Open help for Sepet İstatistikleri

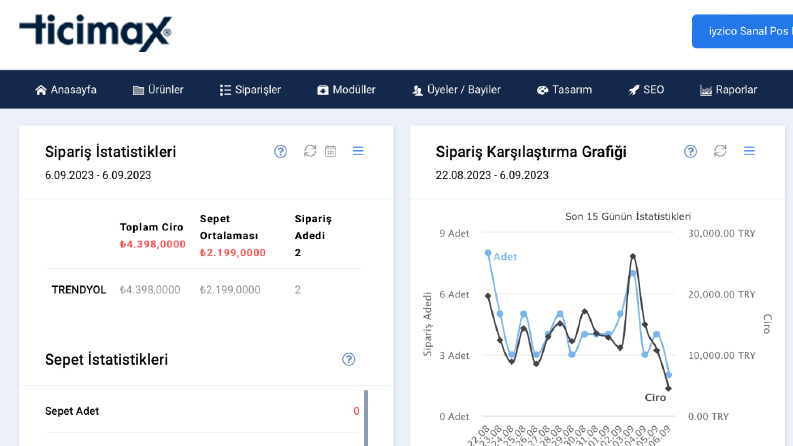pyautogui.click(x=348, y=360)
